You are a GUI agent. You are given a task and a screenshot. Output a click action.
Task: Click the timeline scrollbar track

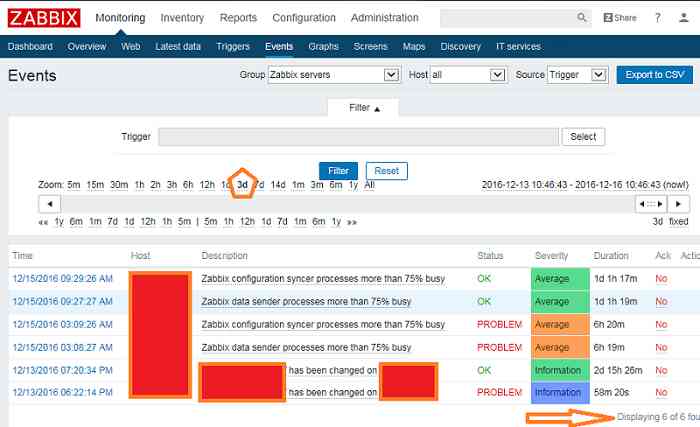348,204
